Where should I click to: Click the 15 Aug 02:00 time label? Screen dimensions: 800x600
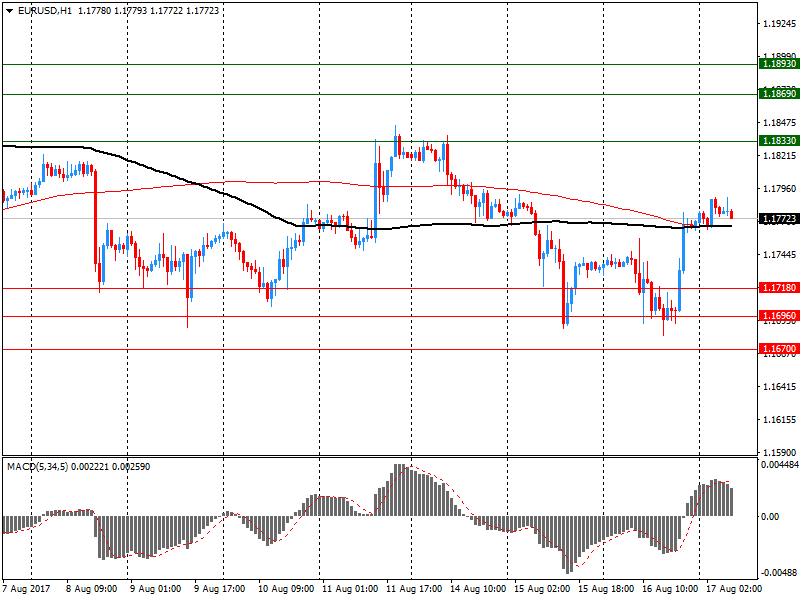tap(542, 589)
